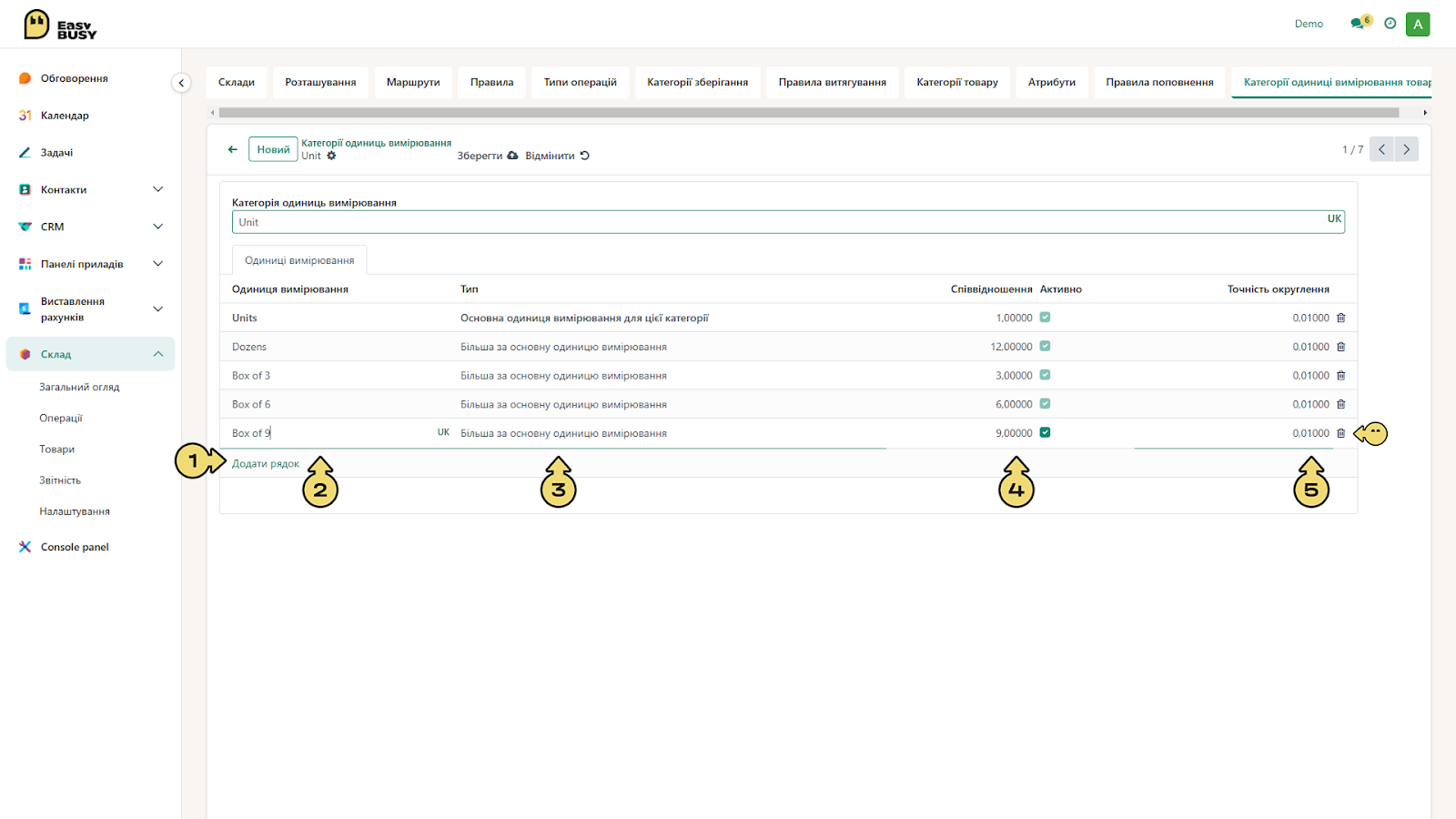Delete the Box of 3 row
The height and width of the screenshot is (819, 1456).
point(1340,375)
